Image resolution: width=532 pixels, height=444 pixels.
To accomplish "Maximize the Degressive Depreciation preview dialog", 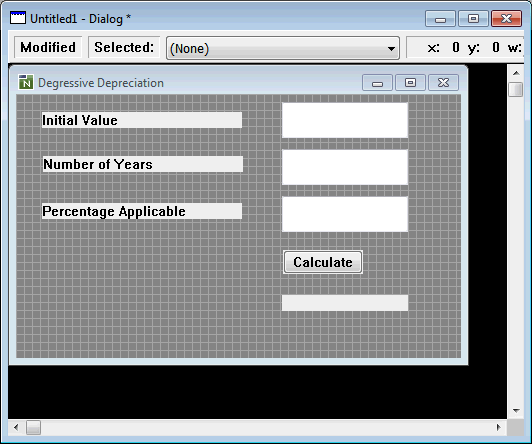I will (x=410, y=83).
